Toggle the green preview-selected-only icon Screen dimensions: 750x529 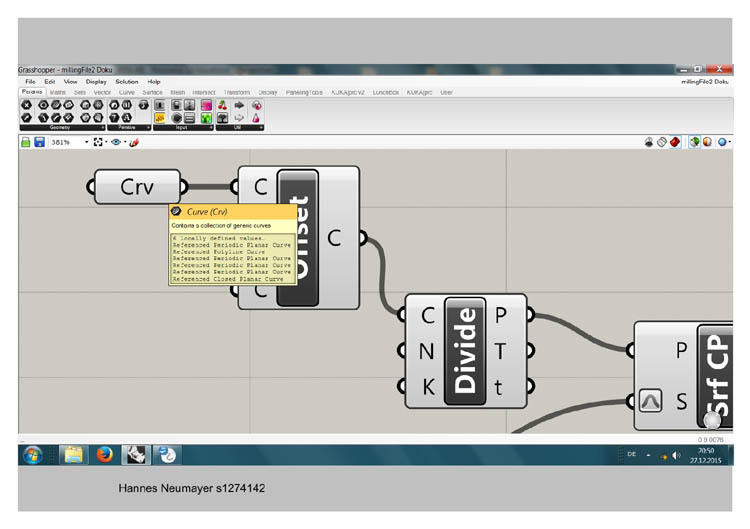click(x=695, y=142)
